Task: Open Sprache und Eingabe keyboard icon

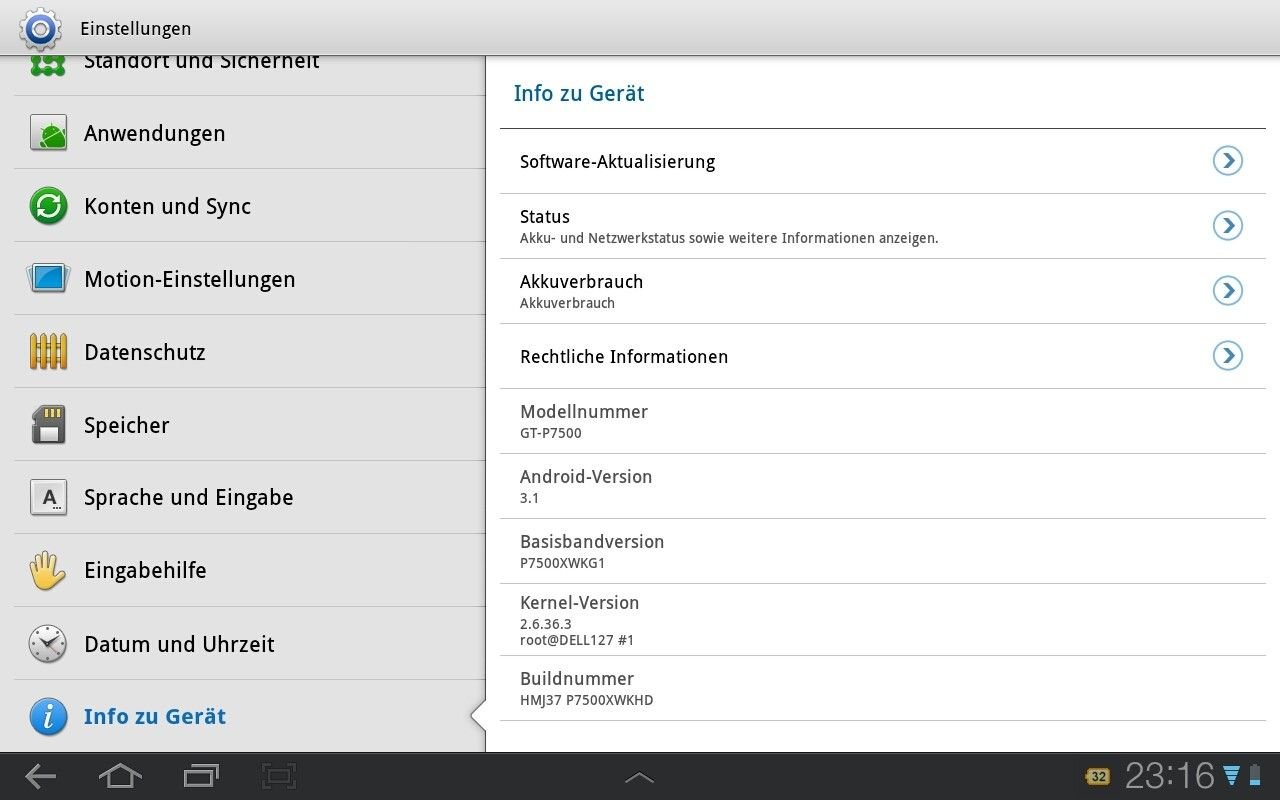Action: point(48,497)
